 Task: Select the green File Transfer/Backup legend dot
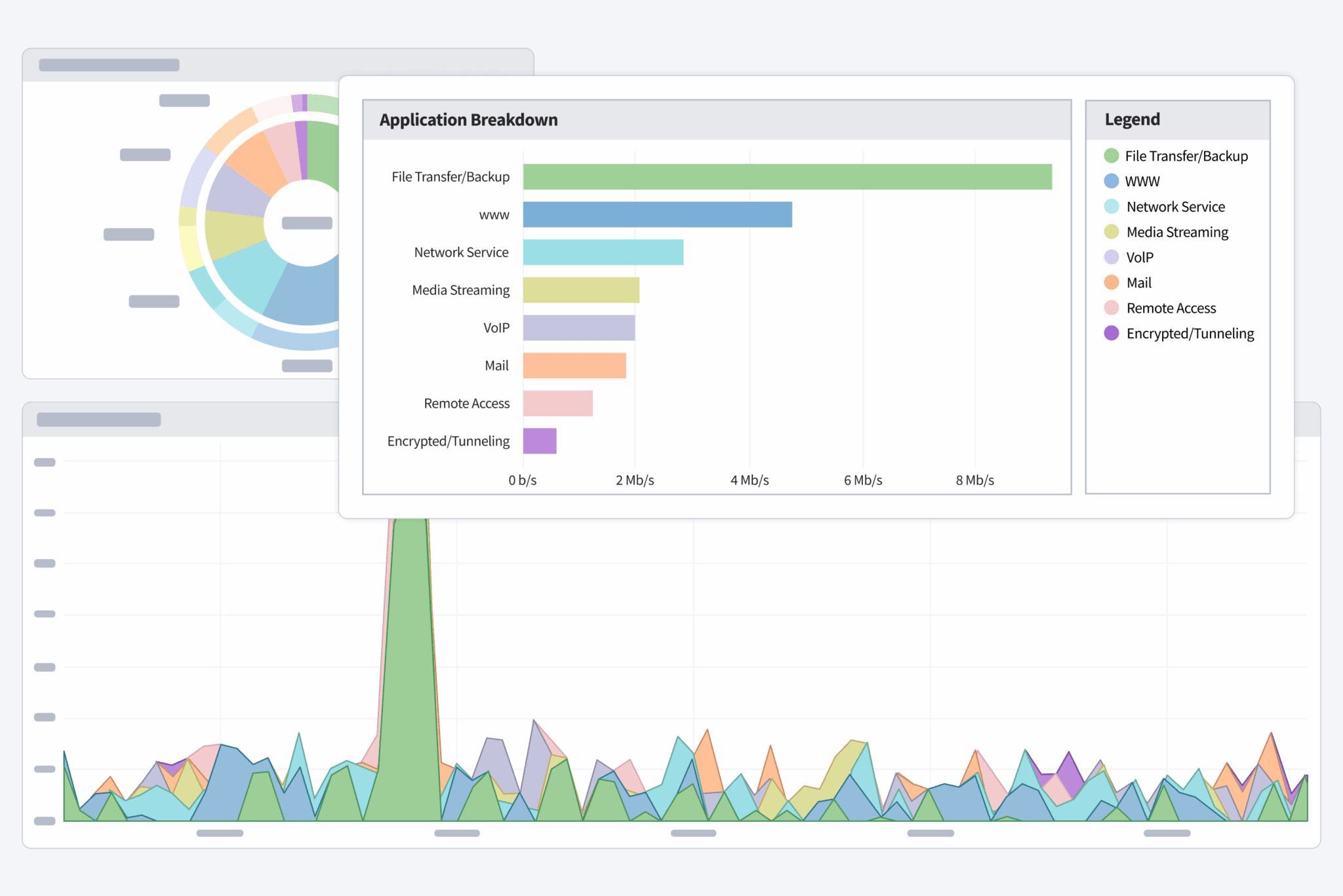[1111, 156]
